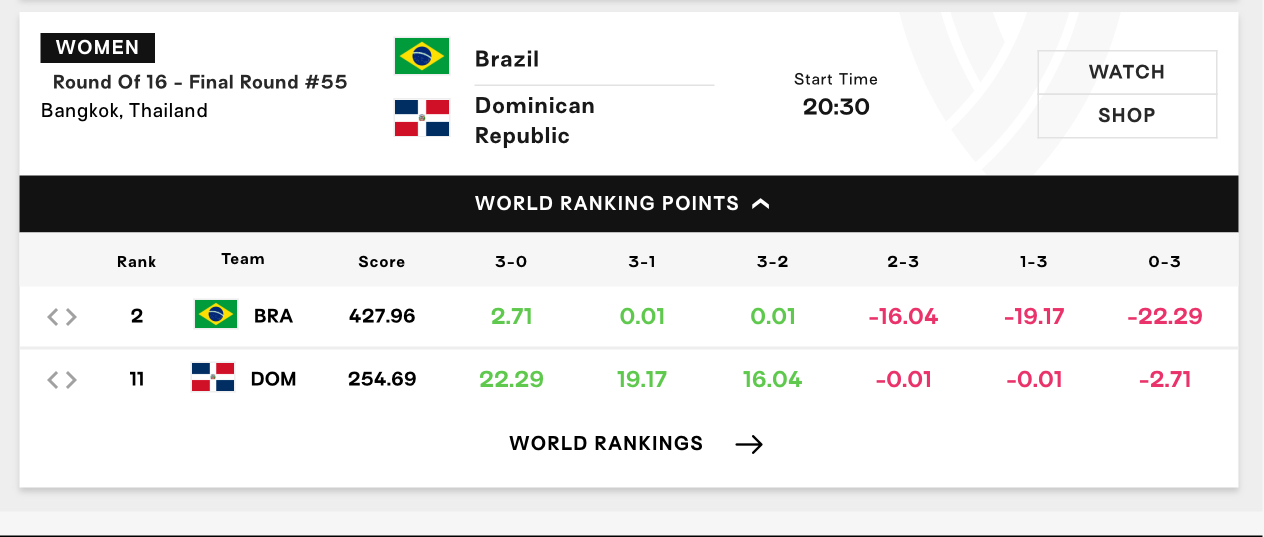Click Brazil's 427.96 score value
This screenshot has height=537, width=1264.
(382, 316)
